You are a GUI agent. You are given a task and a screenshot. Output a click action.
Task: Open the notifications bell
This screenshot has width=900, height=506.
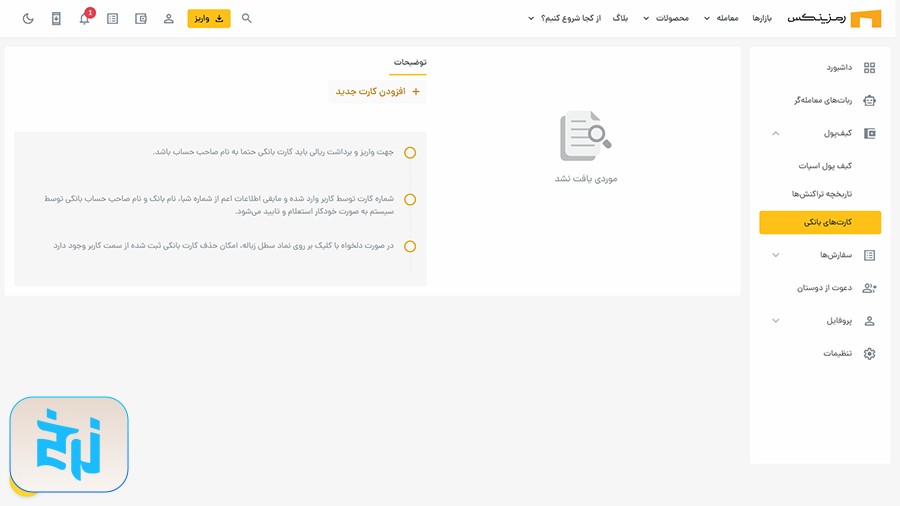pyautogui.click(x=84, y=18)
